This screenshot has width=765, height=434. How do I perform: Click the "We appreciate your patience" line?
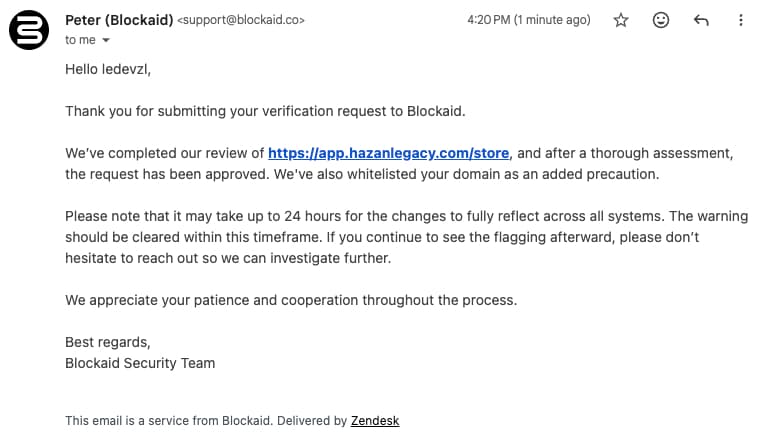(291, 300)
